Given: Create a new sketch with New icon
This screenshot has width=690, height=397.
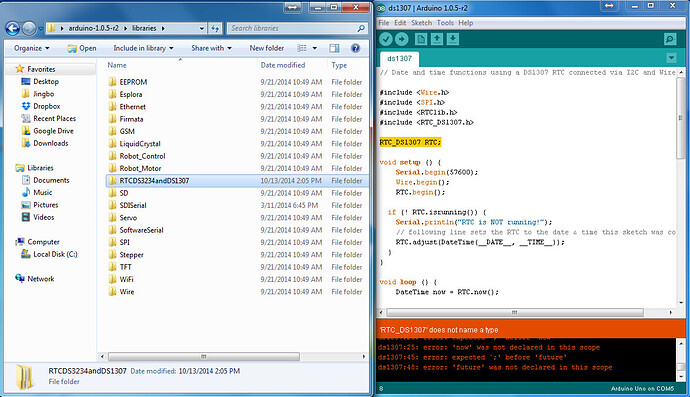Looking at the screenshot, I should pos(421,39).
